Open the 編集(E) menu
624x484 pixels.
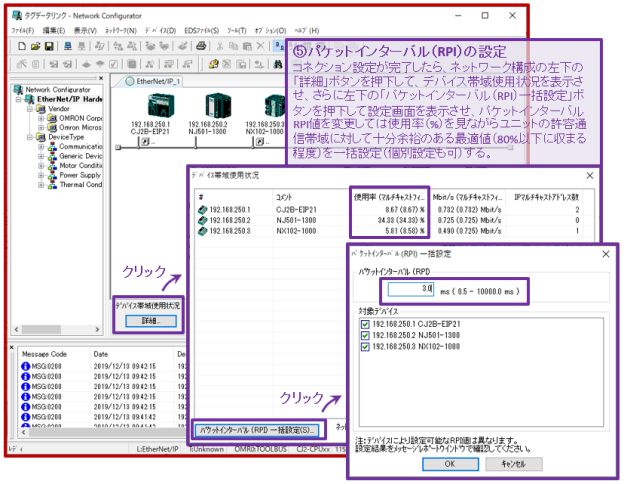(54, 31)
